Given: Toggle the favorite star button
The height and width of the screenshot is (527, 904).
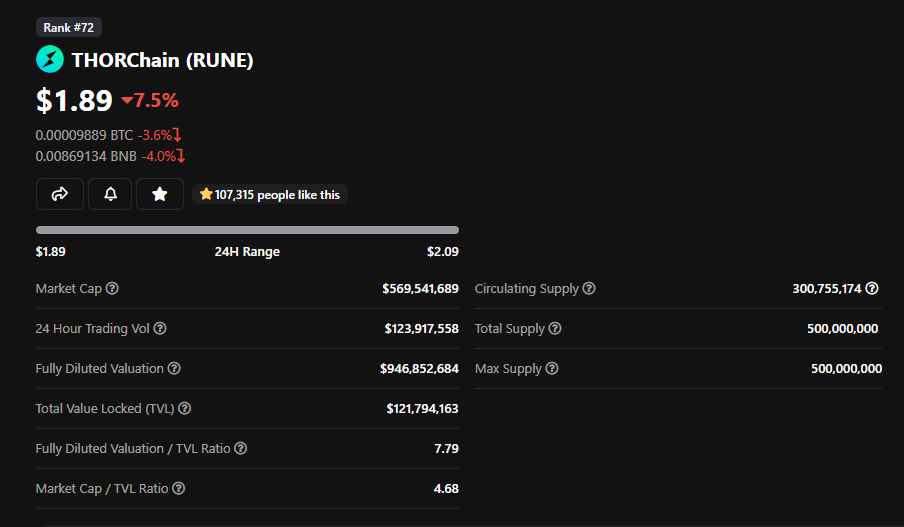Looking at the screenshot, I should (160, 194).
